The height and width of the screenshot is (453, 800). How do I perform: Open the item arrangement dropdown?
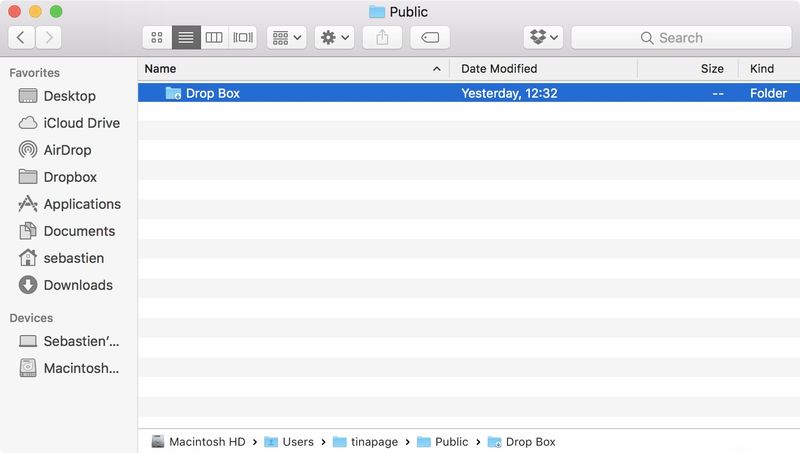point(287,38)
